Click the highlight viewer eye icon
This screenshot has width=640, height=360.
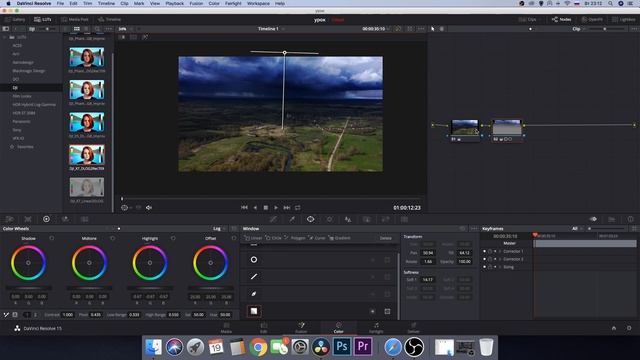593,219
